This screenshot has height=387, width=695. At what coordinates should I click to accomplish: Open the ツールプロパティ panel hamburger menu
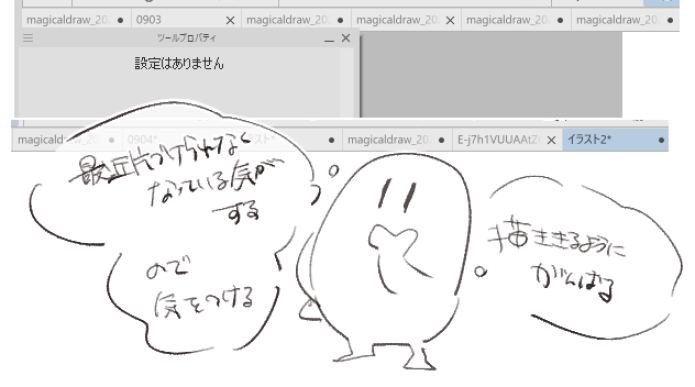pos(28,38)
